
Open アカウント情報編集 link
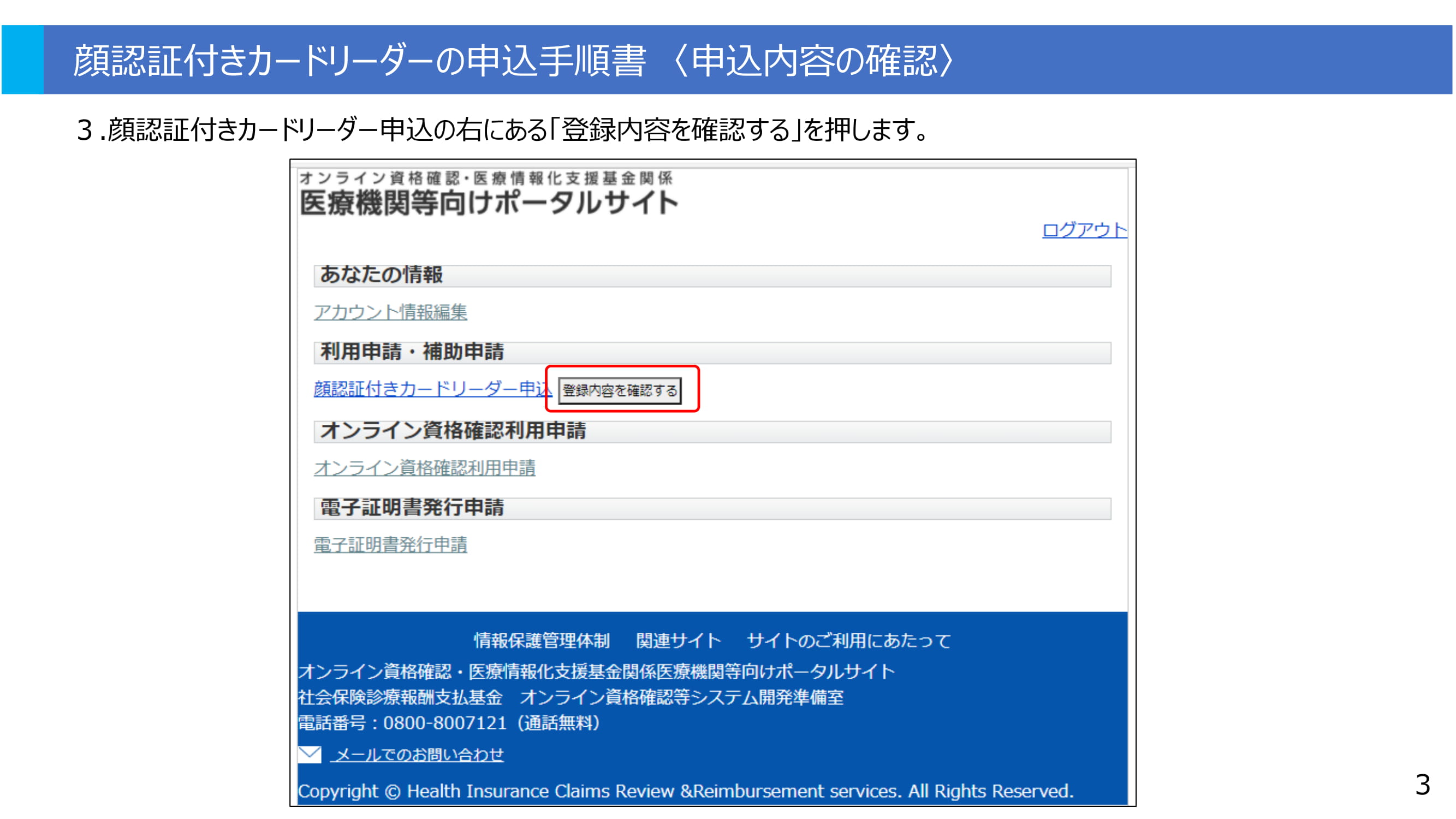click(x=390, y=312)
